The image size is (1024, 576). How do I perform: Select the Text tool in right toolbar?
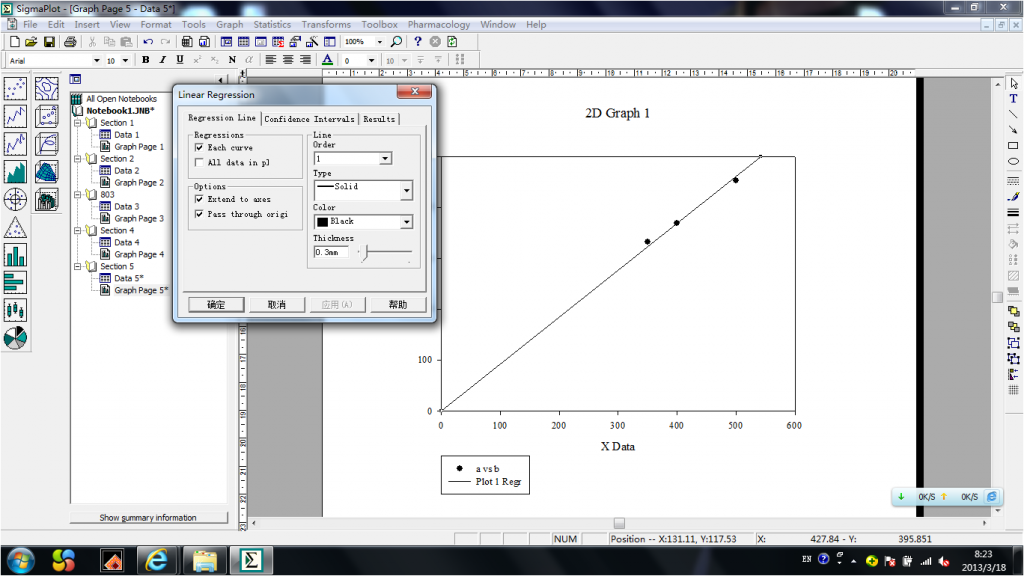1013,99
